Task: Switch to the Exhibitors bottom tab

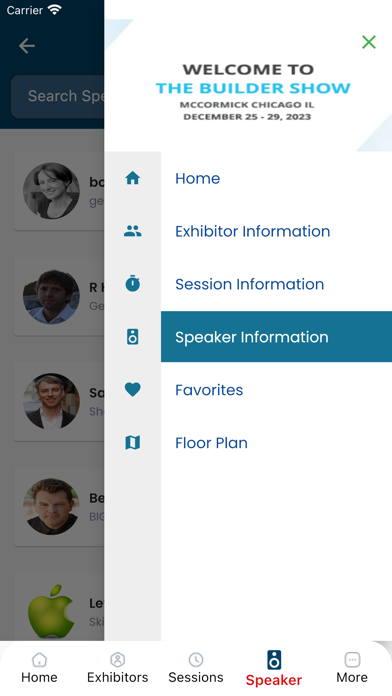Action: tap(118, 668)
